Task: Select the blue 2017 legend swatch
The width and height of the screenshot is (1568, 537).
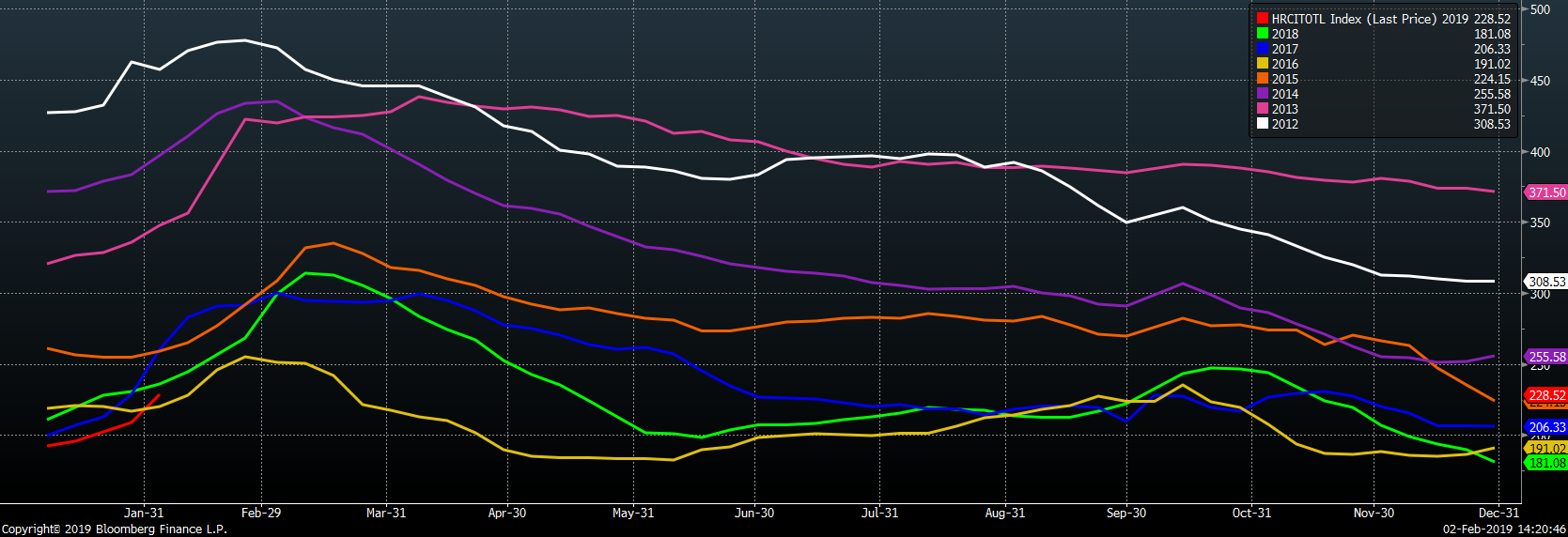Action: tap(1263, 49)
